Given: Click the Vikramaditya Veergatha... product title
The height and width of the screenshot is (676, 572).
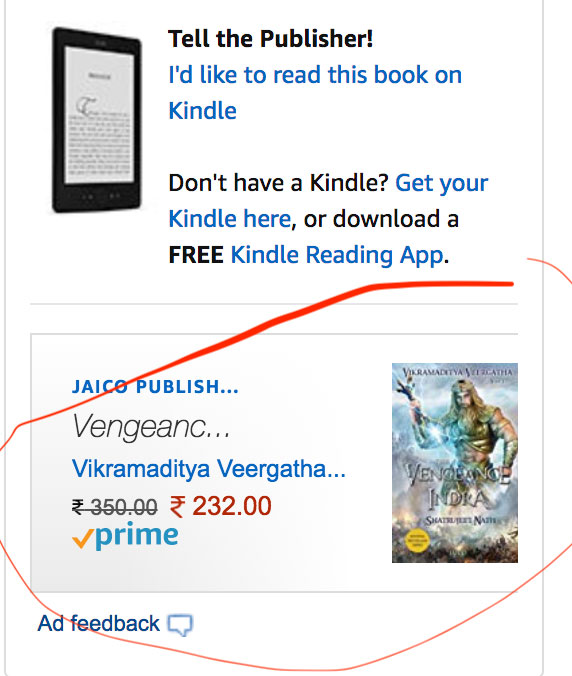Looking at the screenshot, I should (x=209, y=469).
